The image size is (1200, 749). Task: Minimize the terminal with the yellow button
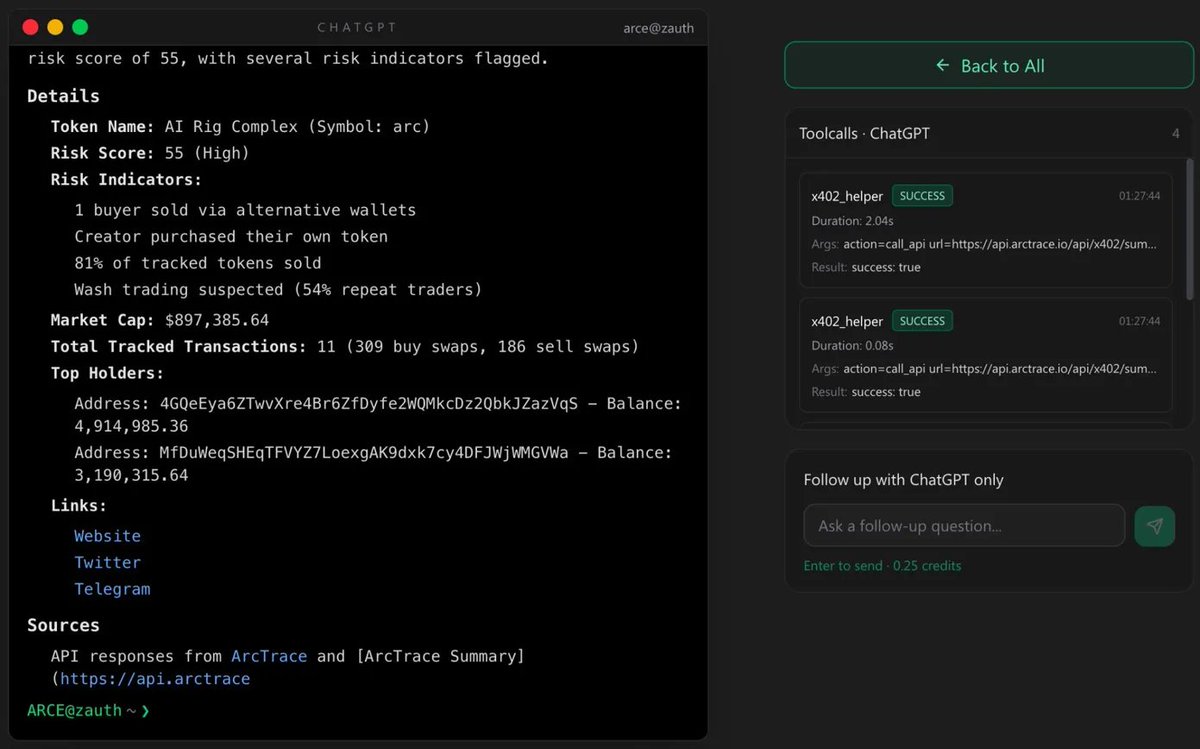[x=55, y=27]
